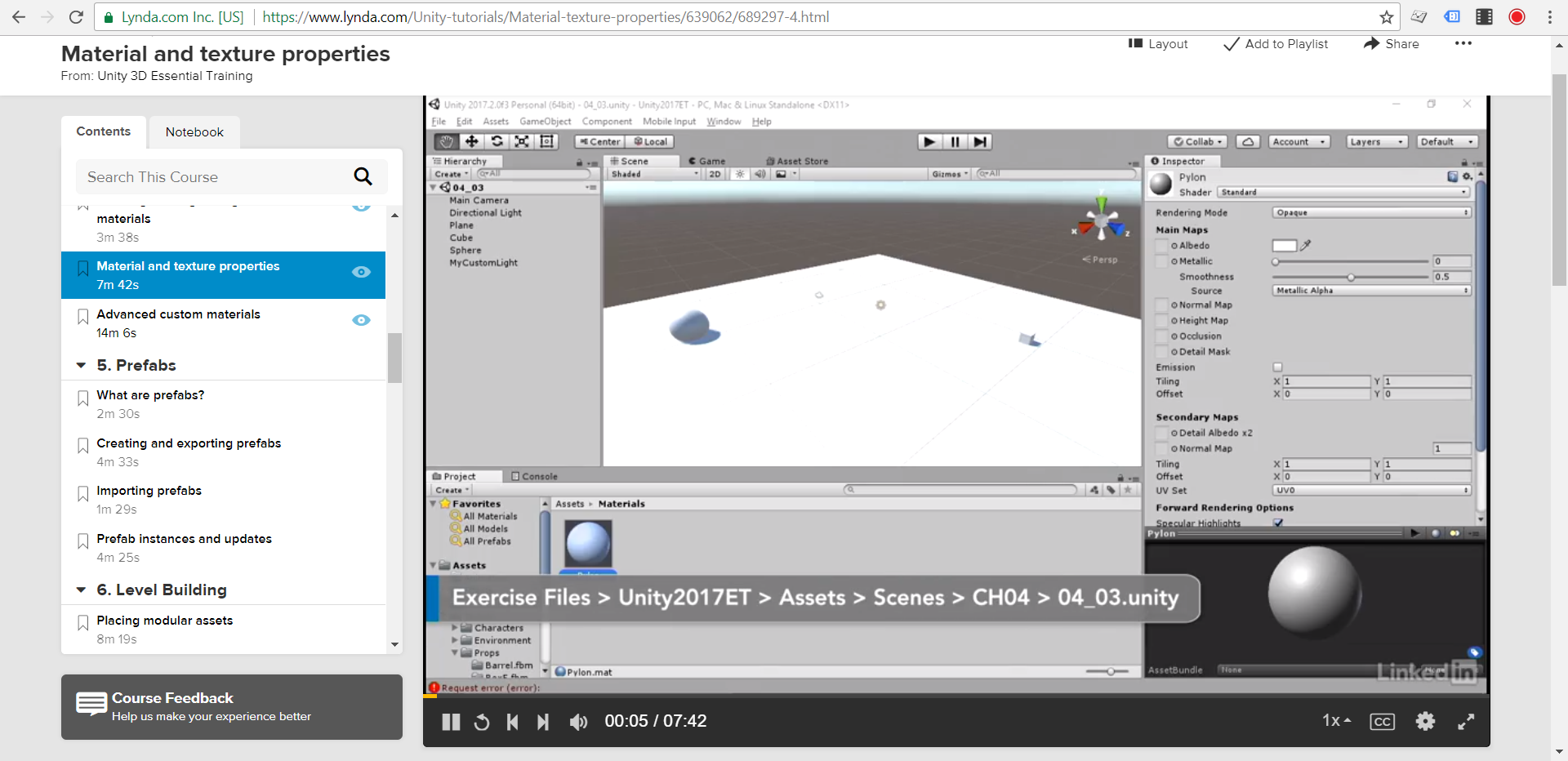Enter fullscreen video mode
The width and height of the screenshot is (1568, 761).
click(x=1467, y=721)
